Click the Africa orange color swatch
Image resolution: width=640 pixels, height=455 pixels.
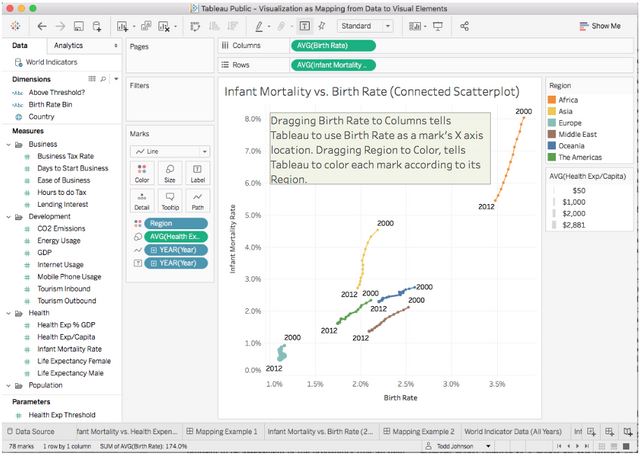point(552,100)
